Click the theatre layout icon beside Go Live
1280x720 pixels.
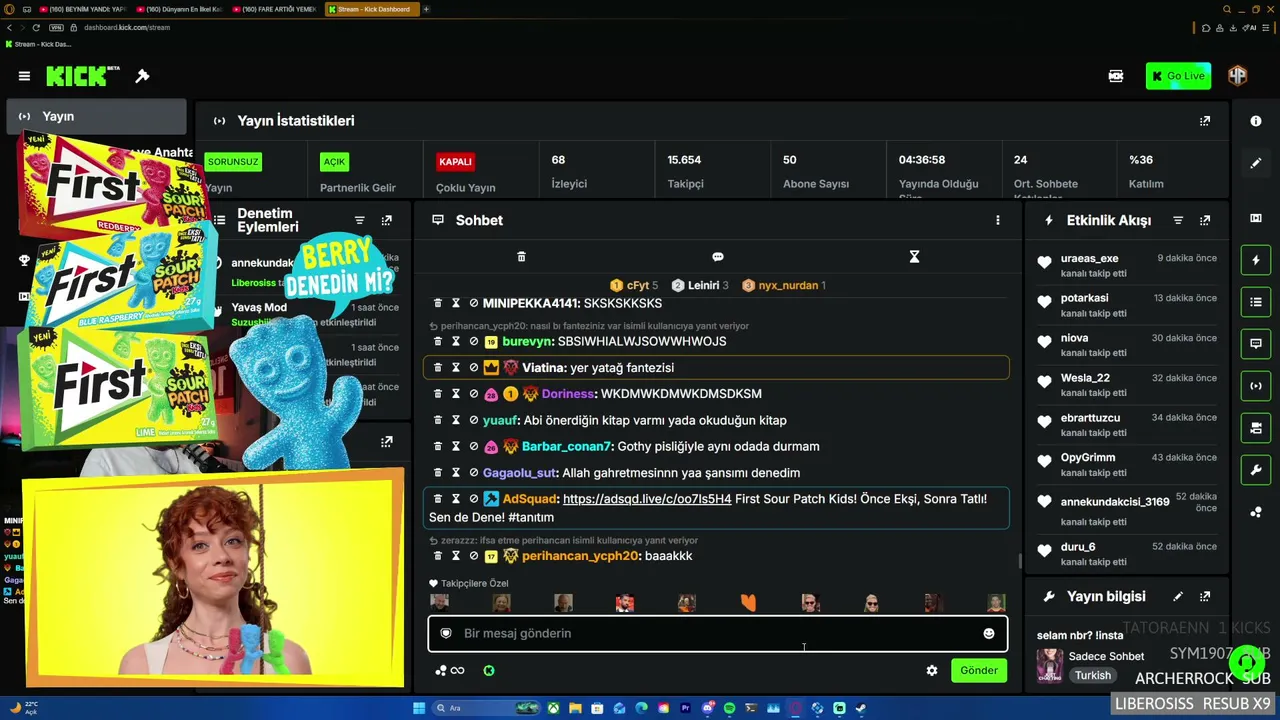click(1116, 76)
